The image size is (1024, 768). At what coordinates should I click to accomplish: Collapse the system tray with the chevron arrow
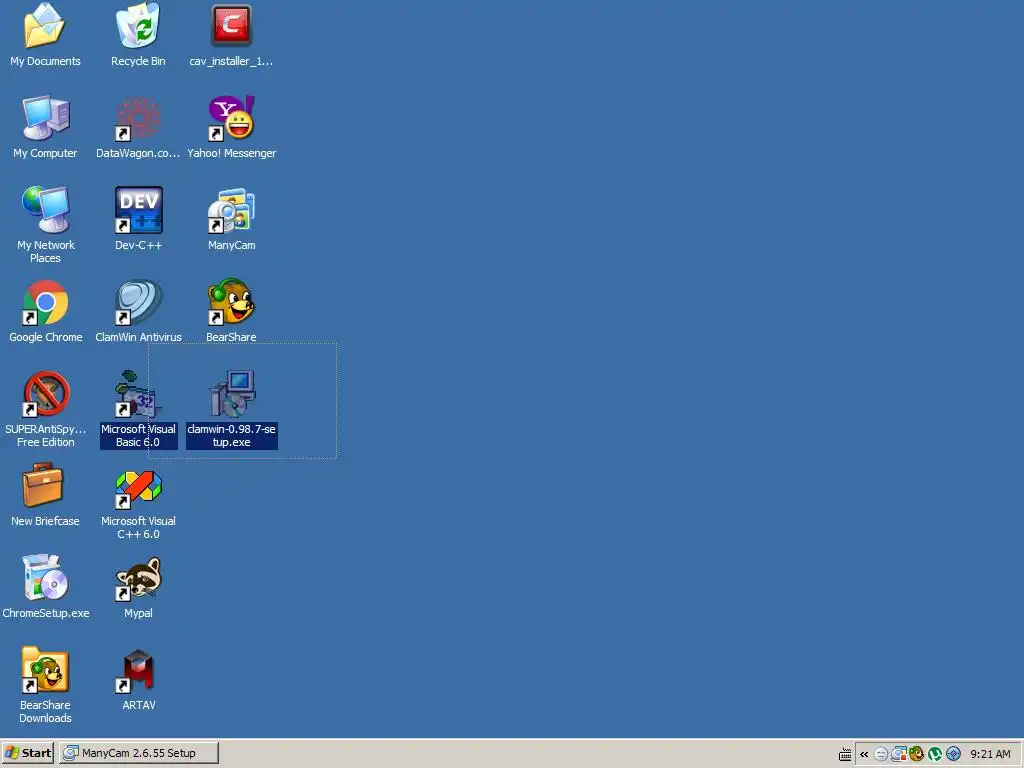(864, 754)
